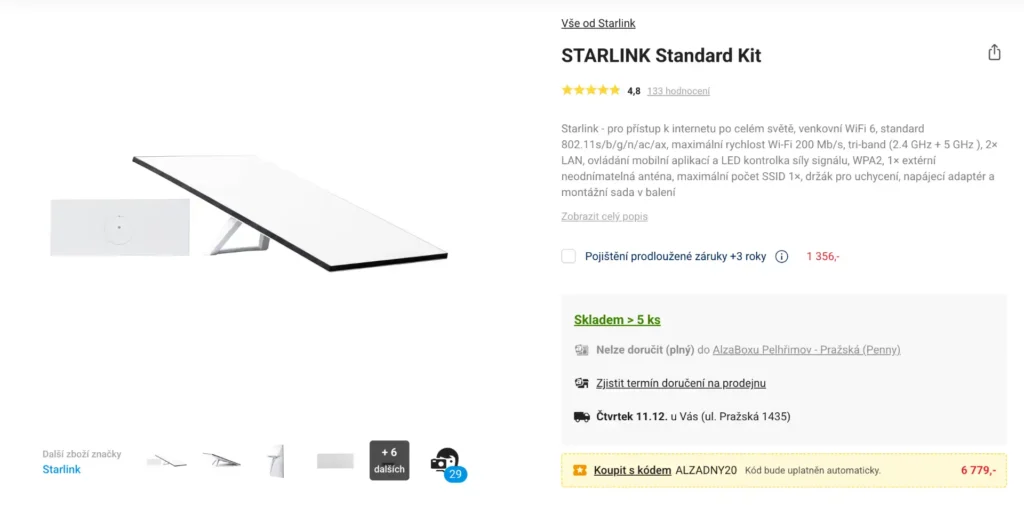The width and height of the screenshot is (1024, 505).
Task: Open the Starlink brand link under gallery
Action: [x=61, y=469]
